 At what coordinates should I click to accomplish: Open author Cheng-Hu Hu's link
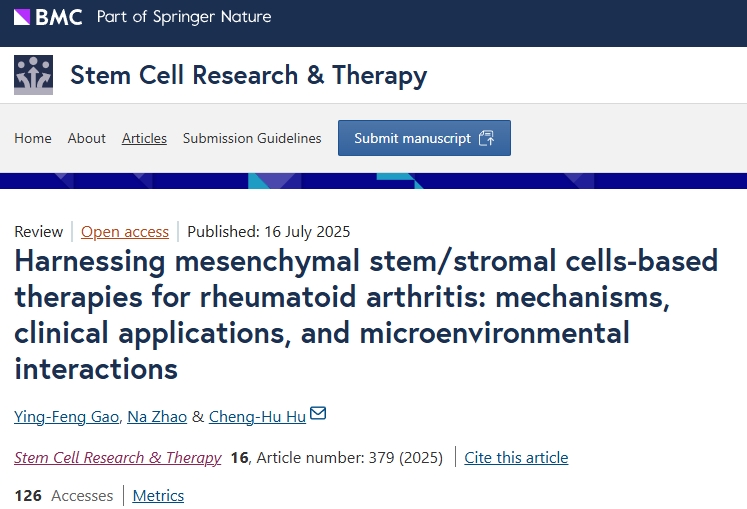pyautogui.click(x=258, y=416)
